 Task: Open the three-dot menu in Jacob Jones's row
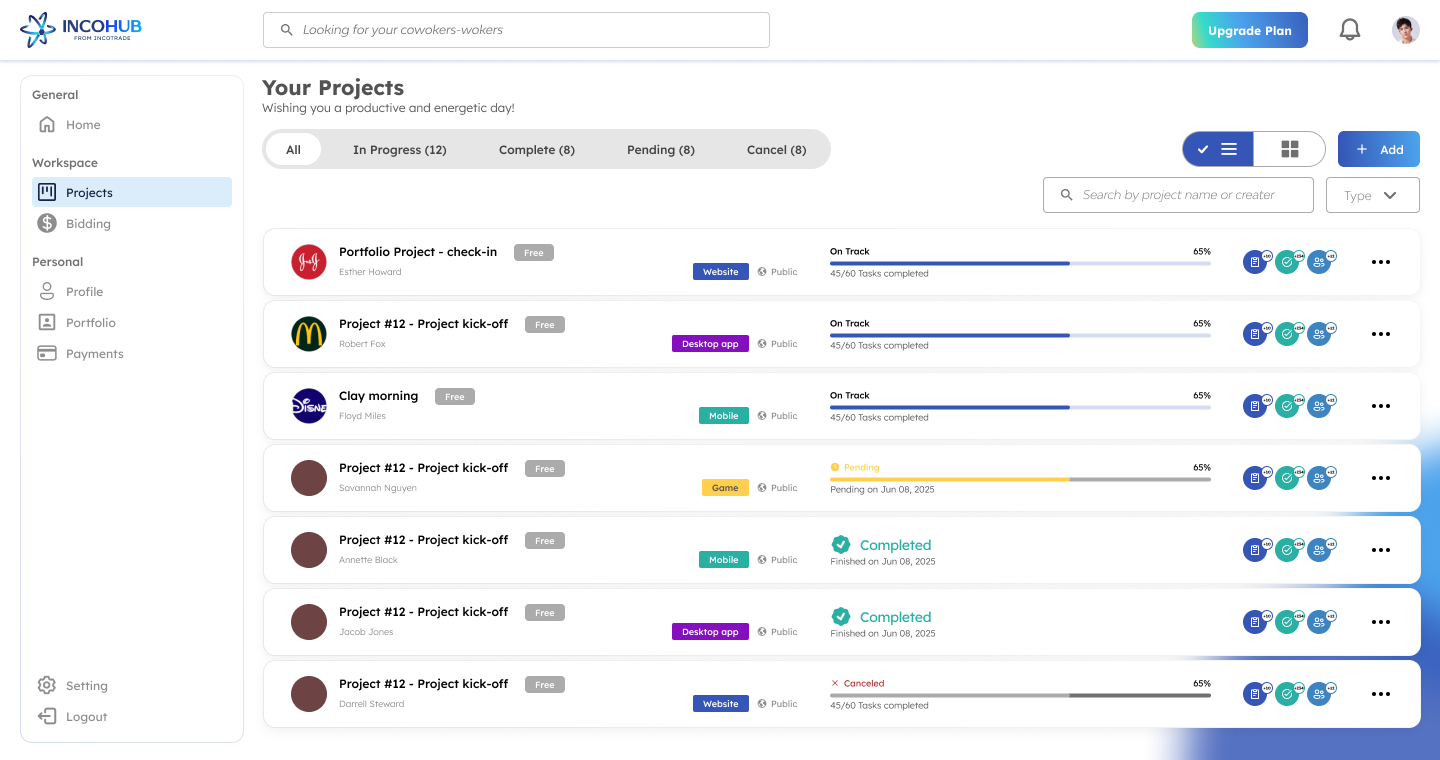pos(1381,622)
